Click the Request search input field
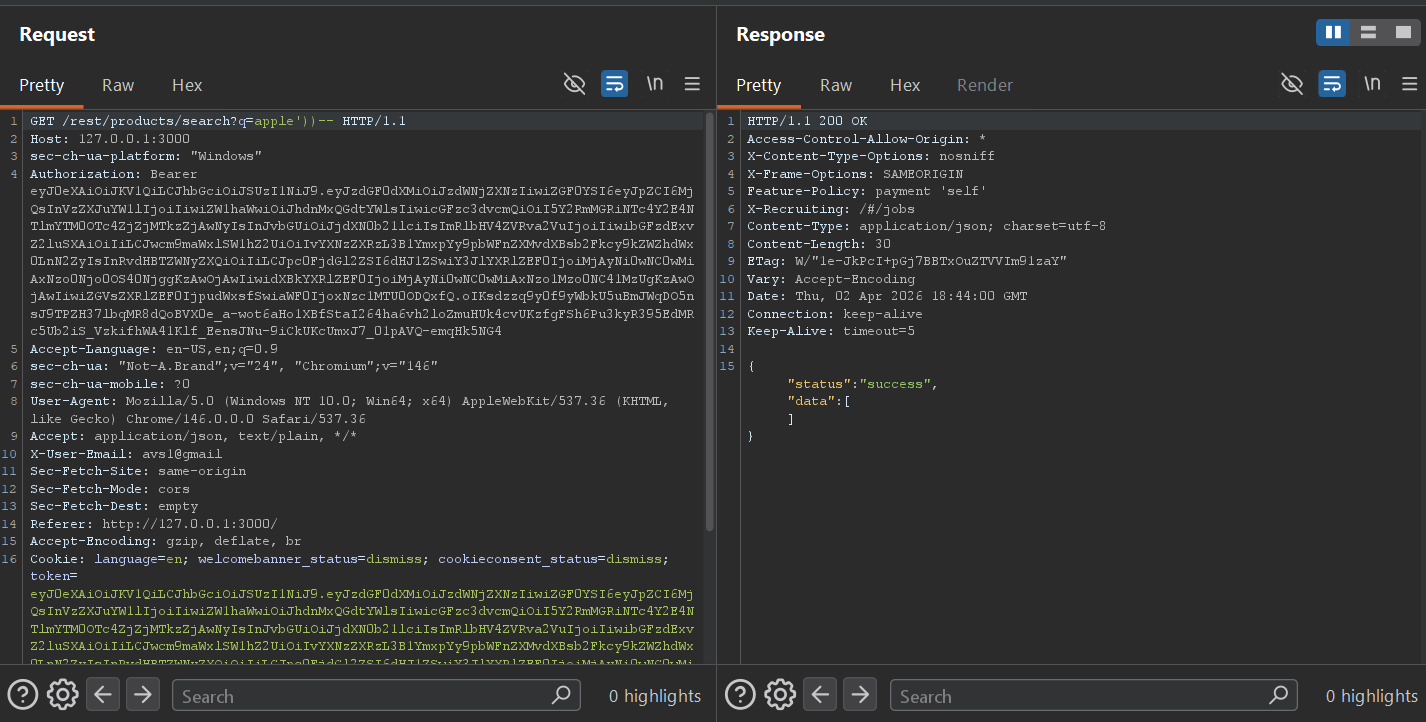The width and height of the screenshot is (1426, 722). pyautogui.click(x=360, y=695)
